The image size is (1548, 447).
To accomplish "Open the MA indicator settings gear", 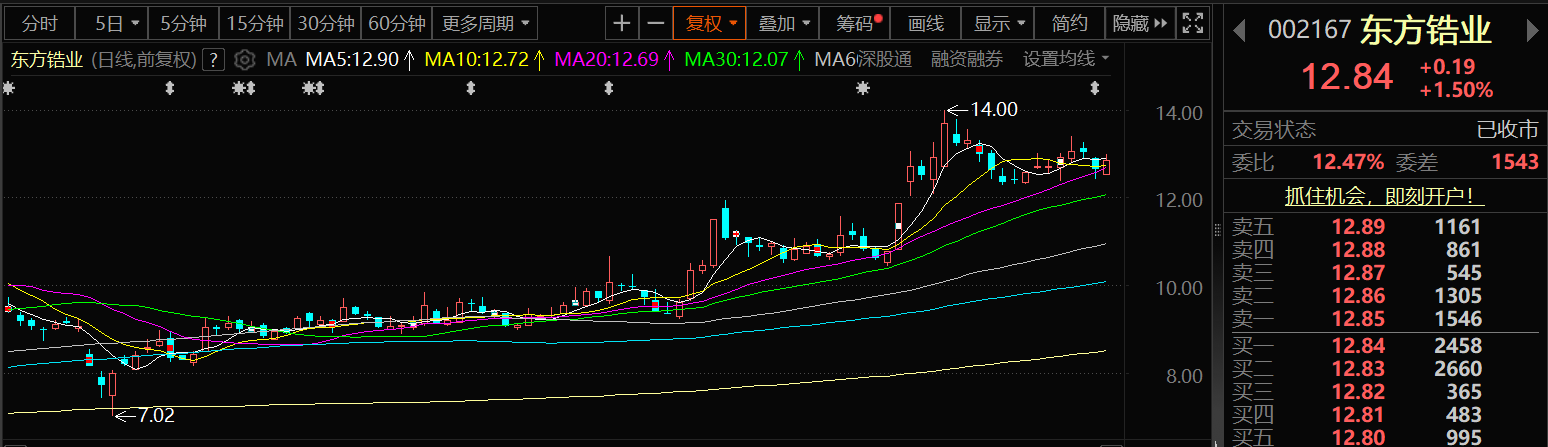I will pyautogui.click(x=245, y=60).
